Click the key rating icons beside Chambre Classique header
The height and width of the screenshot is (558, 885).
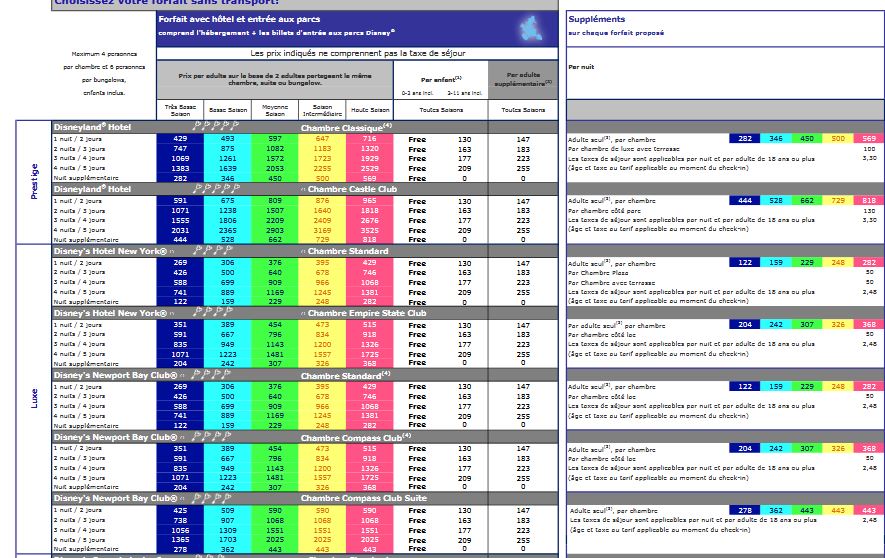pyautogui.click(x=216, y=126)
